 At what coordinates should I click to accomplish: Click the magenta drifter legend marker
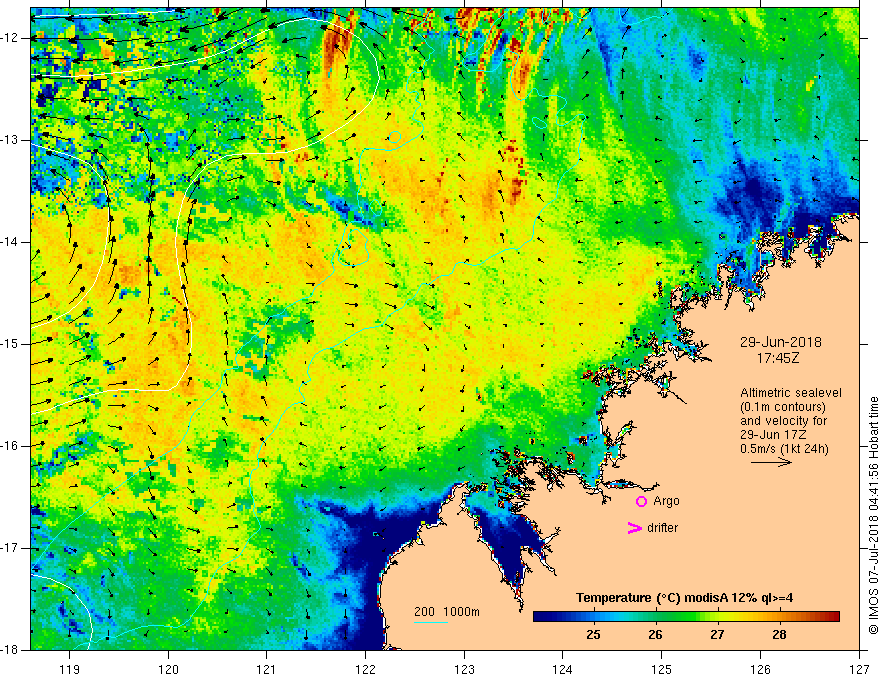(x=635, y=528)
